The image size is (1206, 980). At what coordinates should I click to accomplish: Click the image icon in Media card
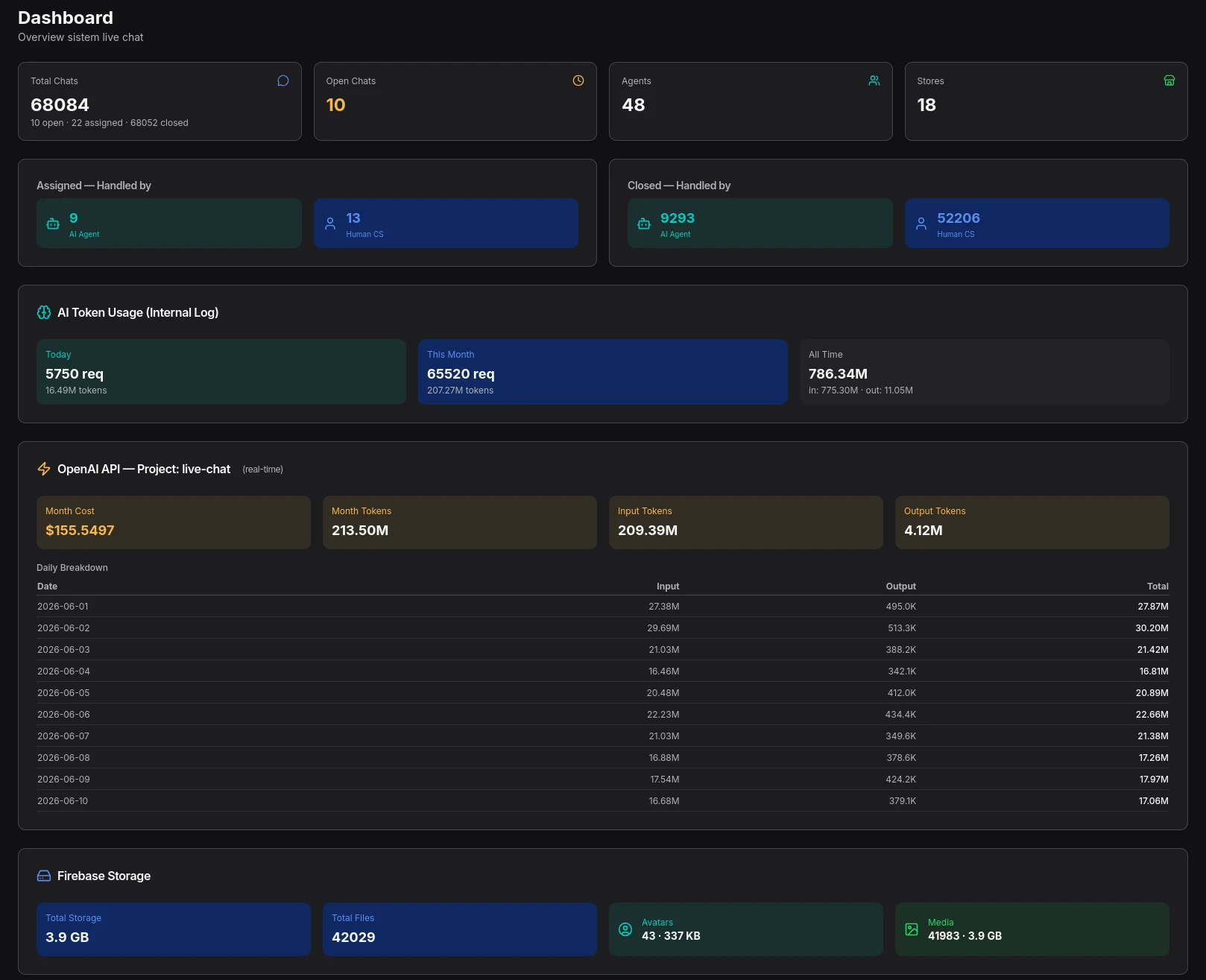point(912,929)
